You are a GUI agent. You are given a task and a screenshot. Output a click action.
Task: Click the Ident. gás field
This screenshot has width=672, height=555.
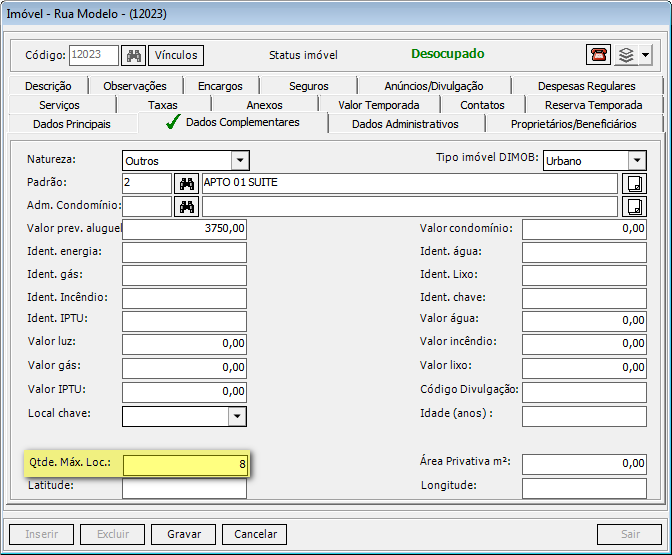click(184, 276)
